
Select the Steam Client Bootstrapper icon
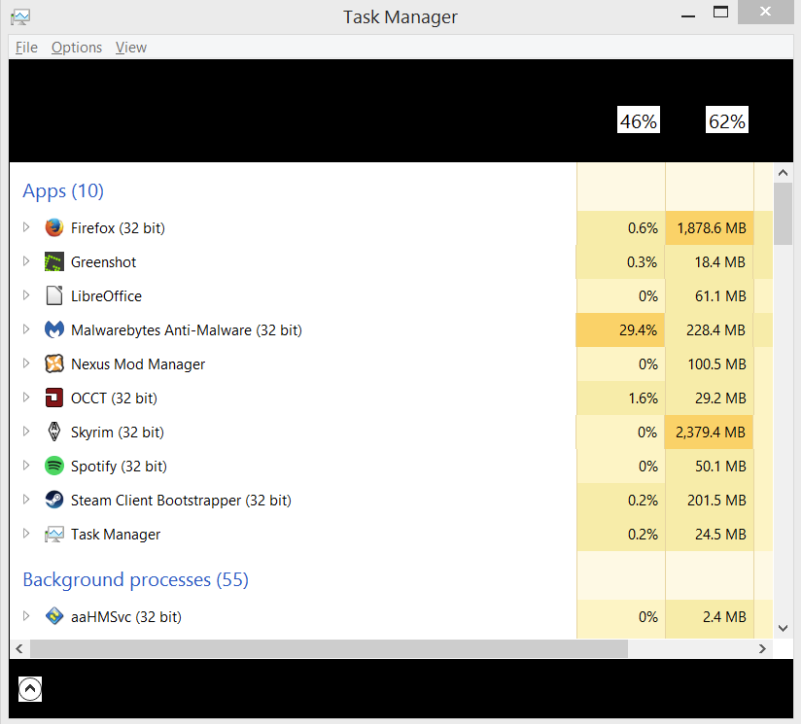point(54,500)
